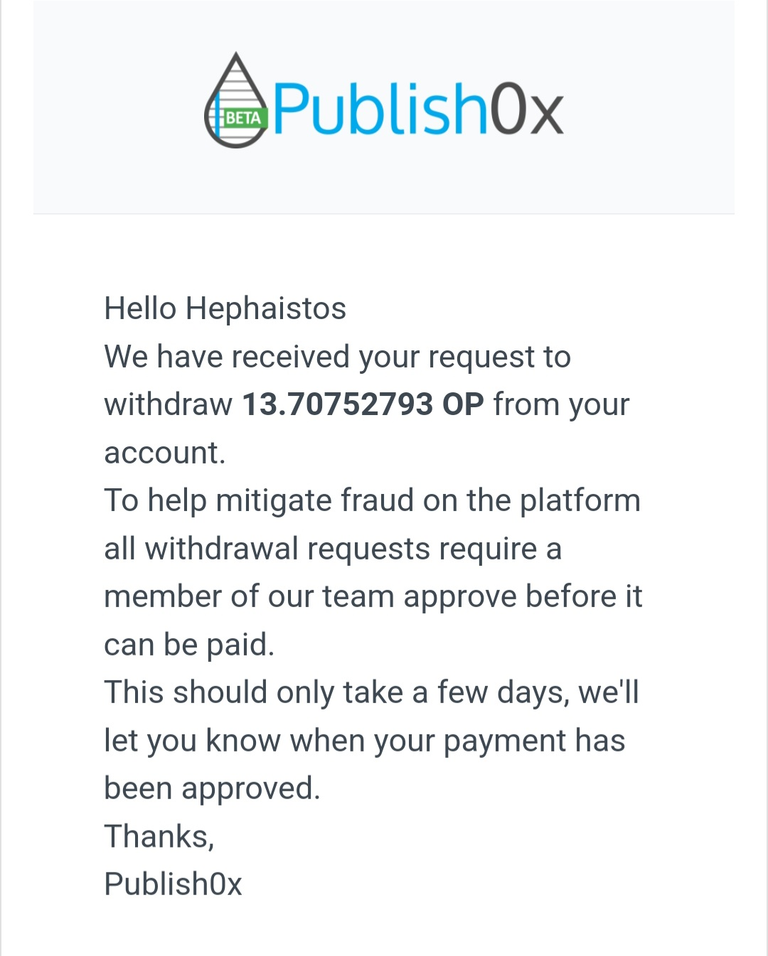Click the bold OP token symbol
The image size is (768, 956).
463,404
